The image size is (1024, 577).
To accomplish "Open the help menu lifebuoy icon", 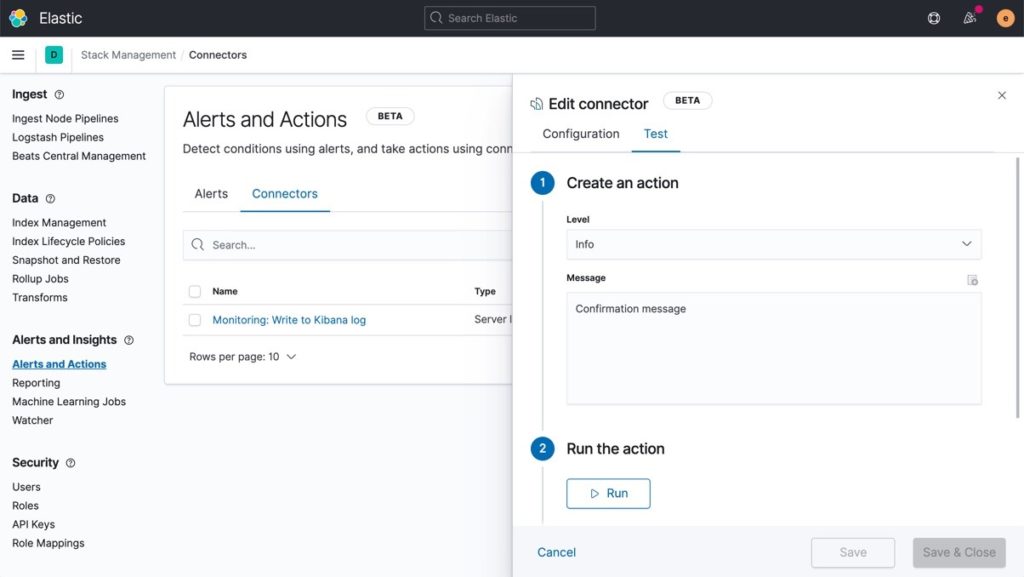I will pyautogui.click(x=934, y=18).
